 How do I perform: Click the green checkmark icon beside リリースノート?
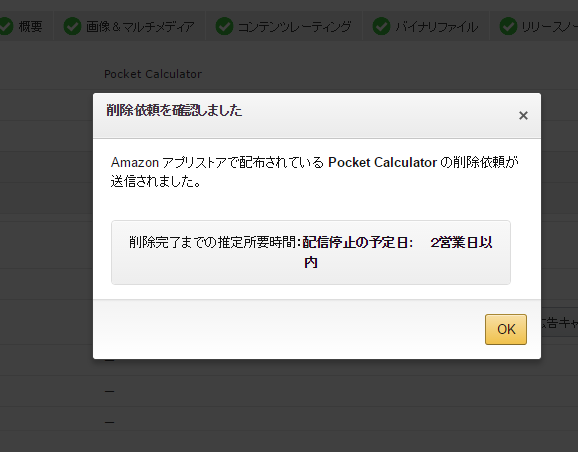pos(508,26)
